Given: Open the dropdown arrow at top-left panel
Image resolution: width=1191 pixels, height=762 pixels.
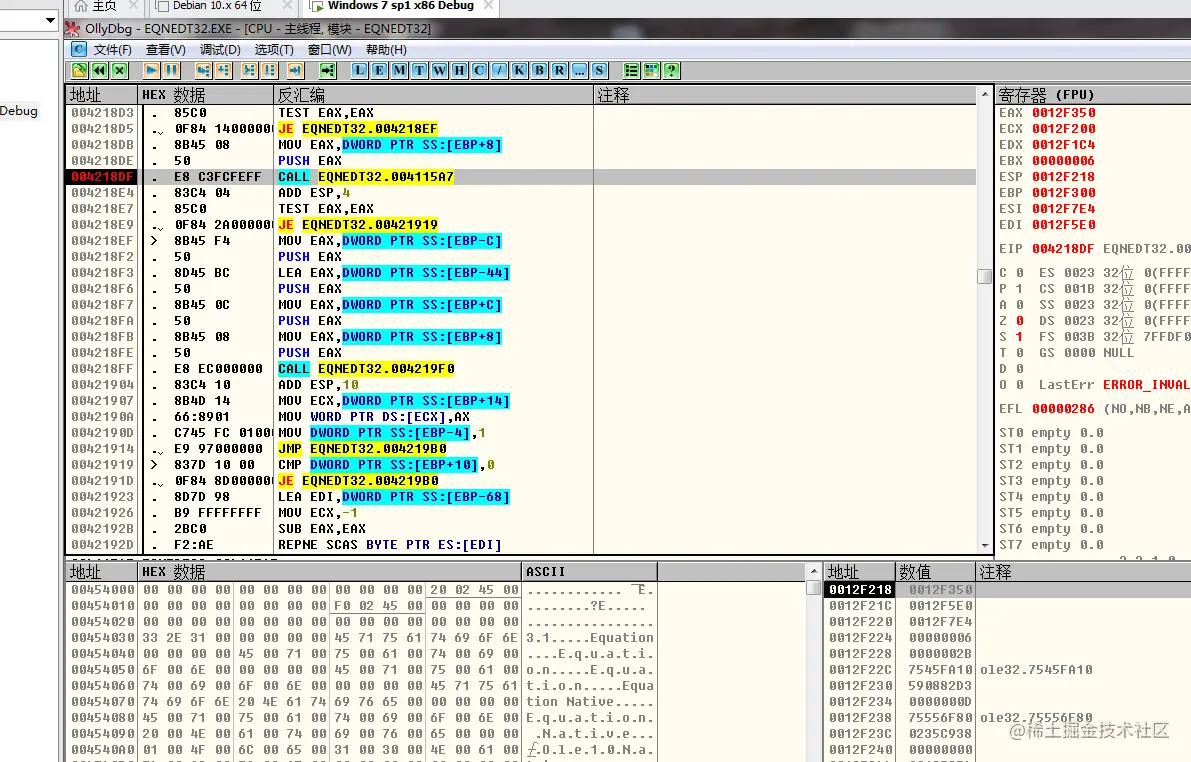Looking at the screenshot, I should pos(50,21).
